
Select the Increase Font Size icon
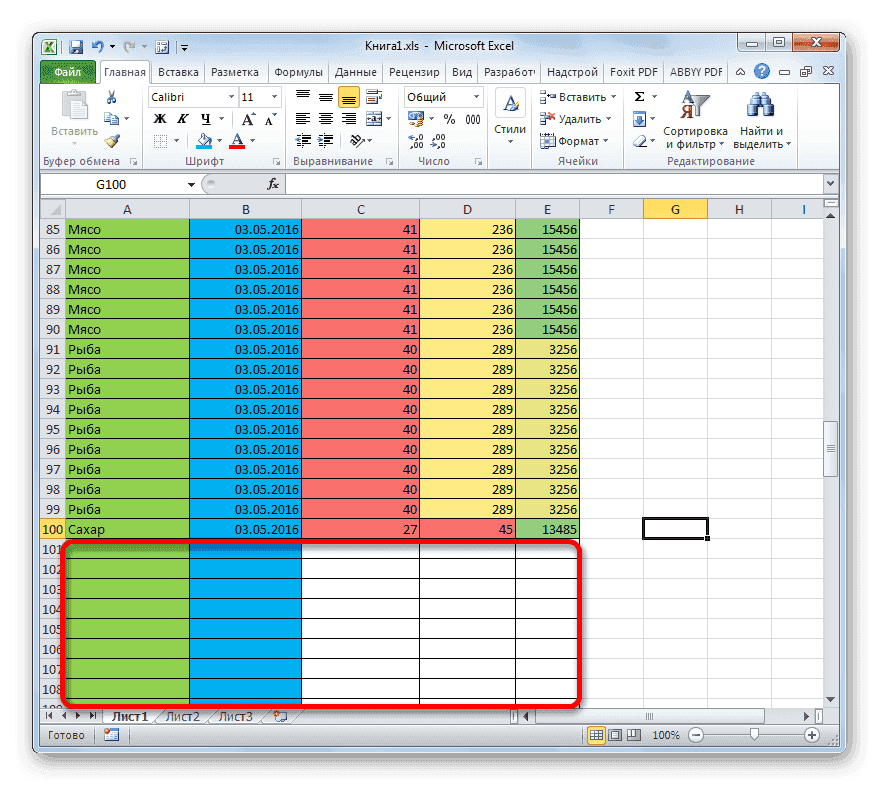coord(248,118)
